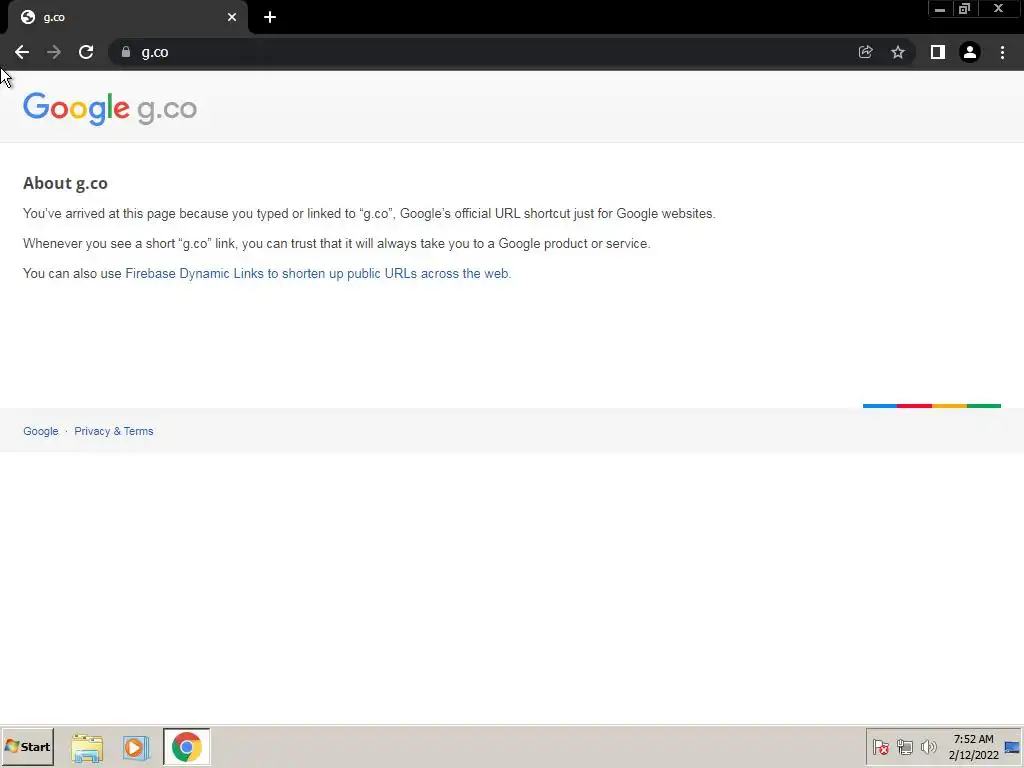Screen dimensions: 1024x768
Task: Open the Google footer link
Action: point(40,431)
